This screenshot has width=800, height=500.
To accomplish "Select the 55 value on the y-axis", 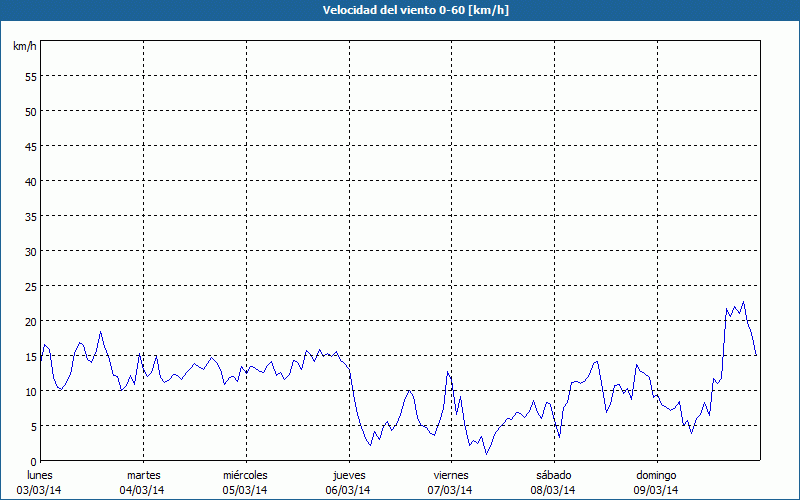I will tap(30, 76).
